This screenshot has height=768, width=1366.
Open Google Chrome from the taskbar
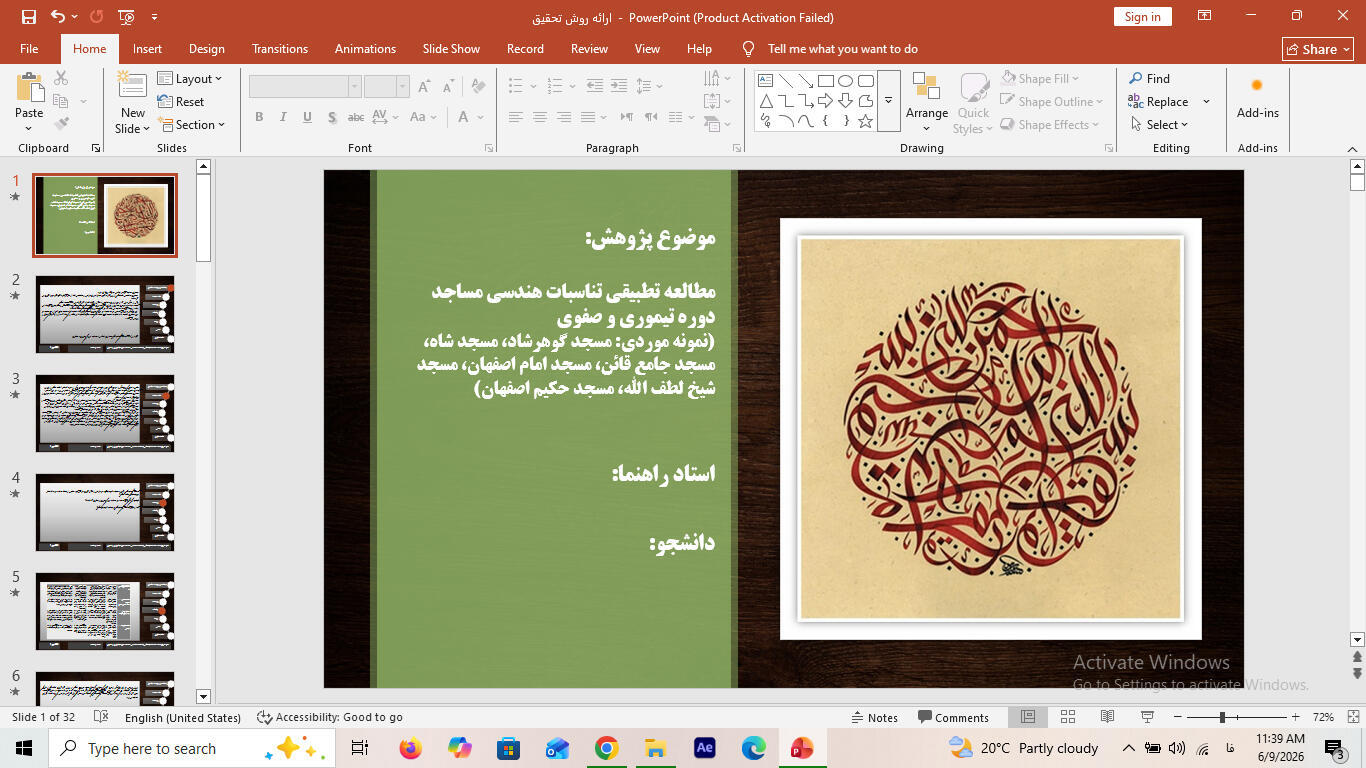(606, 748)
